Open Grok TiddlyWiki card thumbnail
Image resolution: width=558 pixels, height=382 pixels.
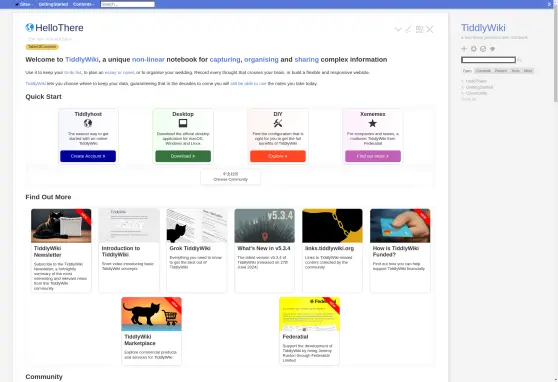coord(197,226)
